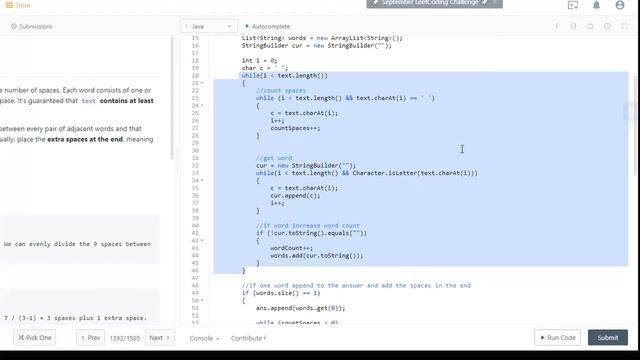
Task: Open the Store link
Action: coord(18,5)
